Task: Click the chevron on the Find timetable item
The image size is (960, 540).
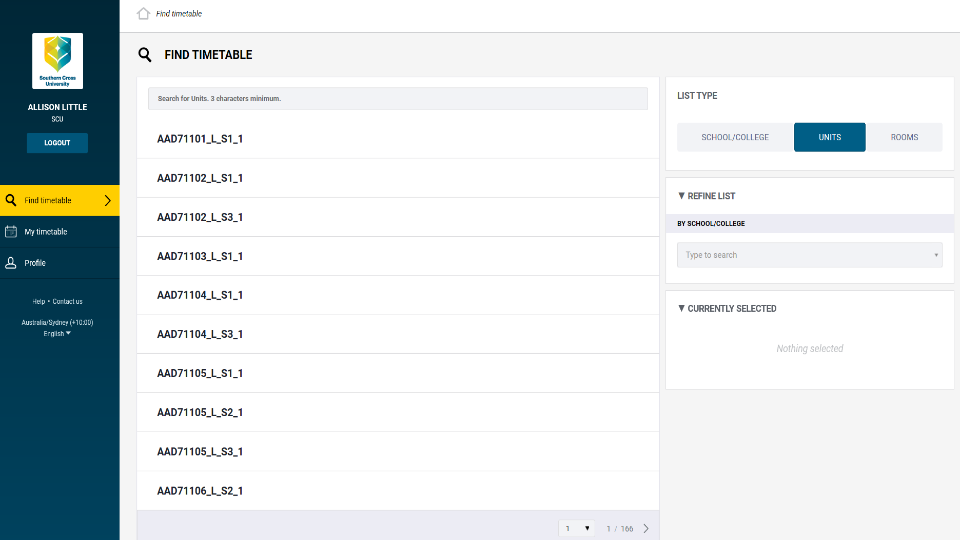Action: click(108, 200)
